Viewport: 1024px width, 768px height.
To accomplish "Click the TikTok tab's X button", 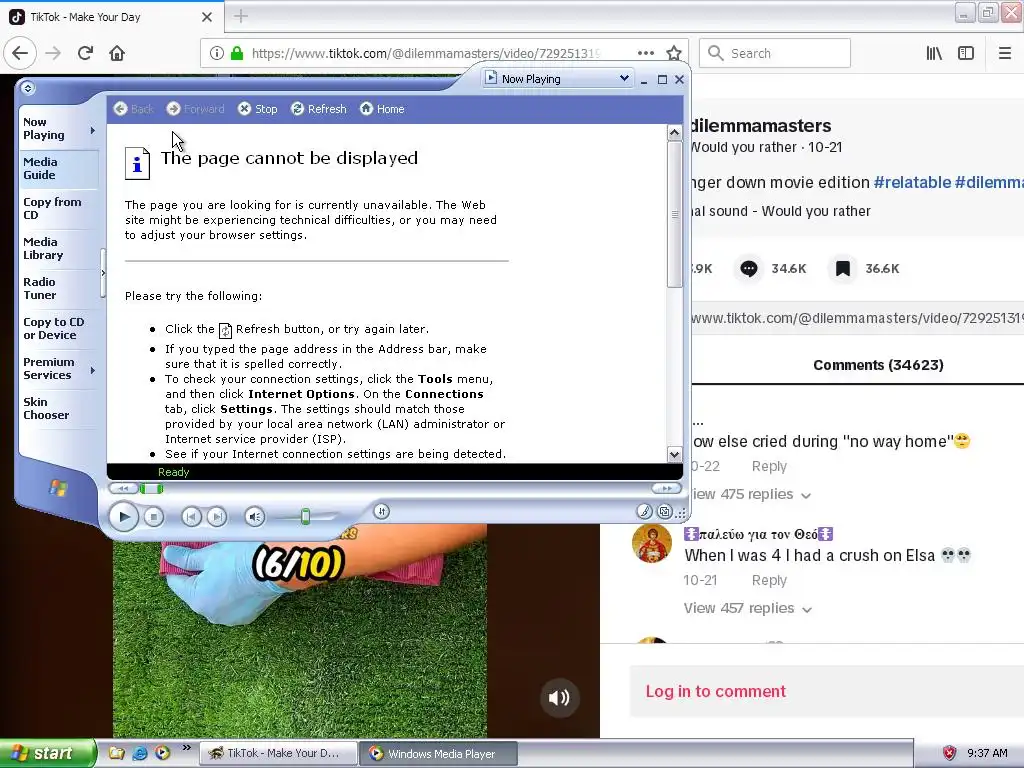I will coord(206,17).
